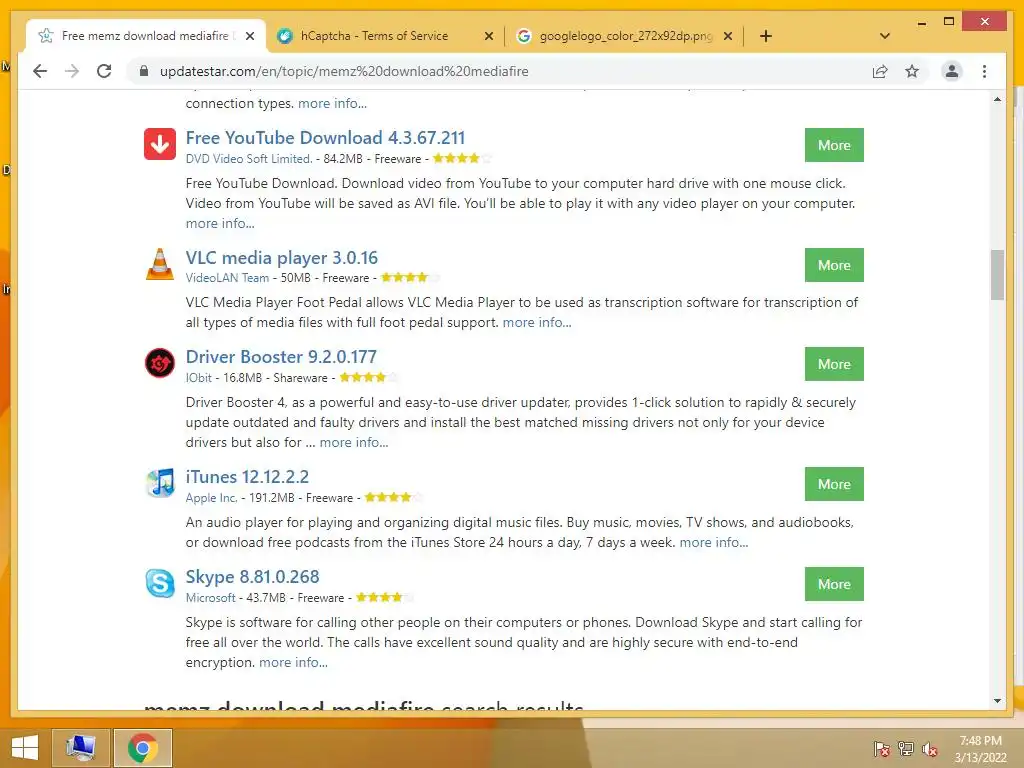Open Skype 8.81.0.268 title link
Image resolution: width=1024 pixels, height=768 pixels.
(252, 577)
